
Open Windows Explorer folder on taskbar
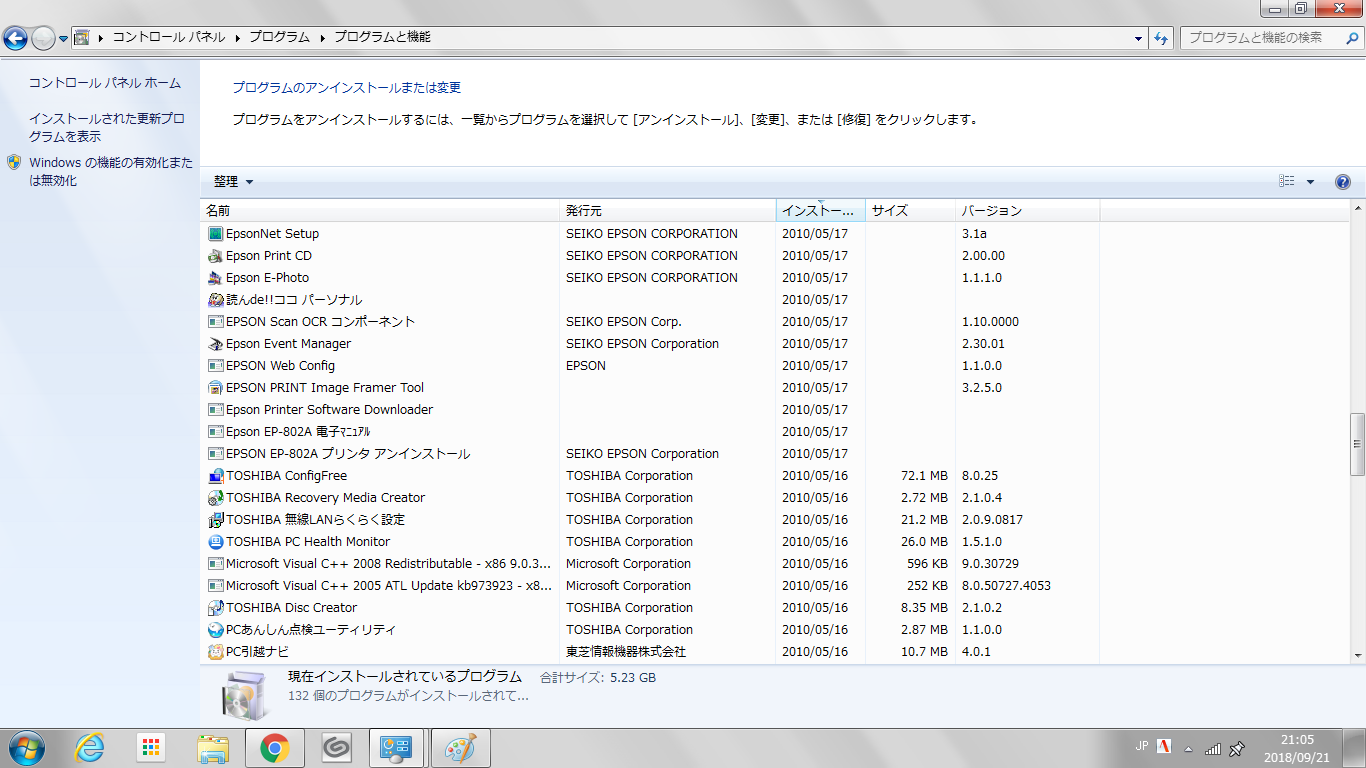pos(213,747)
